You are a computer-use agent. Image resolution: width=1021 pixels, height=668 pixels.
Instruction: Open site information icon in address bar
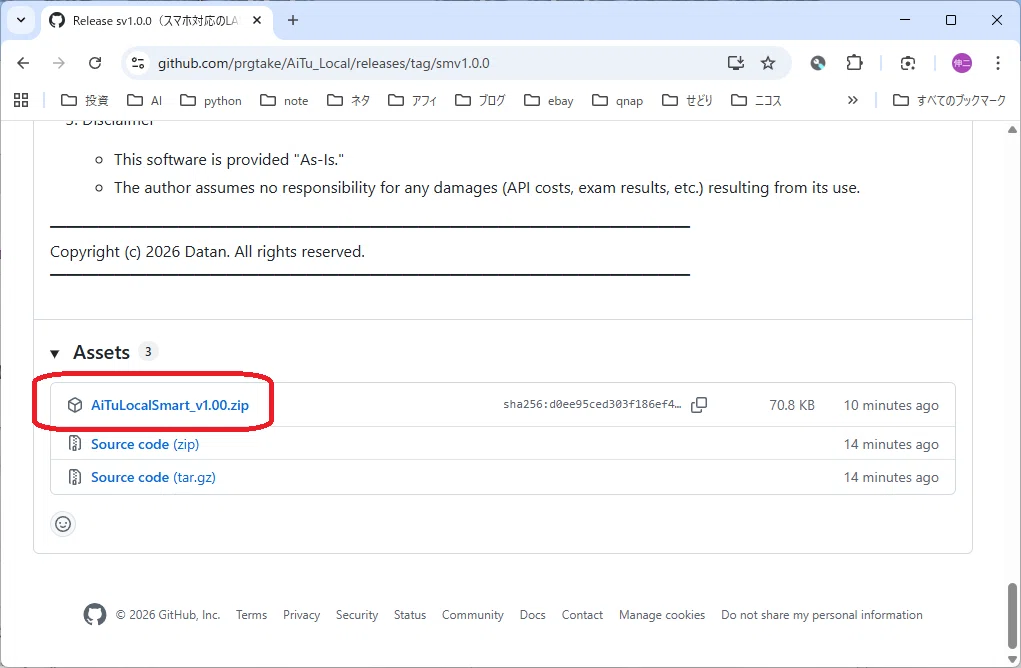[x=138, y=63]
